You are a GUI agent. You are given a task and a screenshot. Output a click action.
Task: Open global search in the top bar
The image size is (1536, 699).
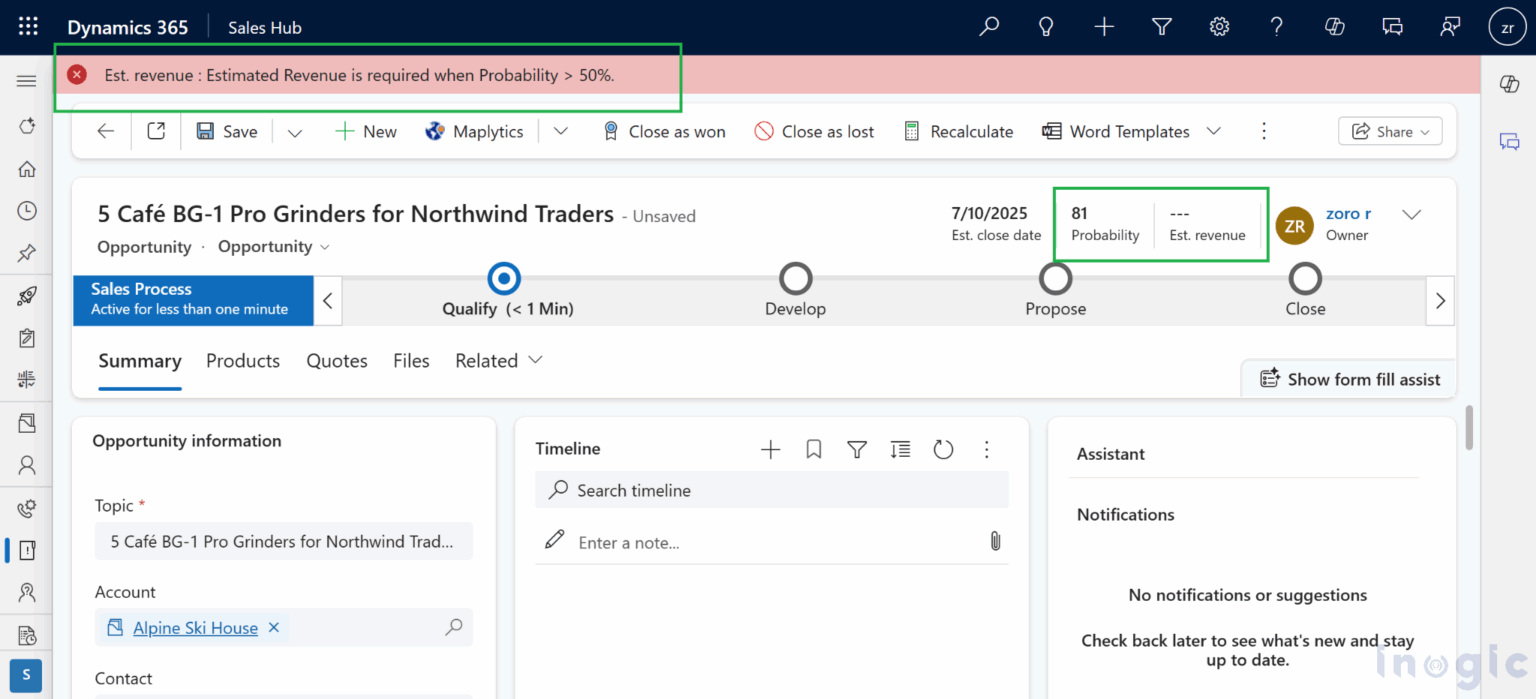point(988,27)
